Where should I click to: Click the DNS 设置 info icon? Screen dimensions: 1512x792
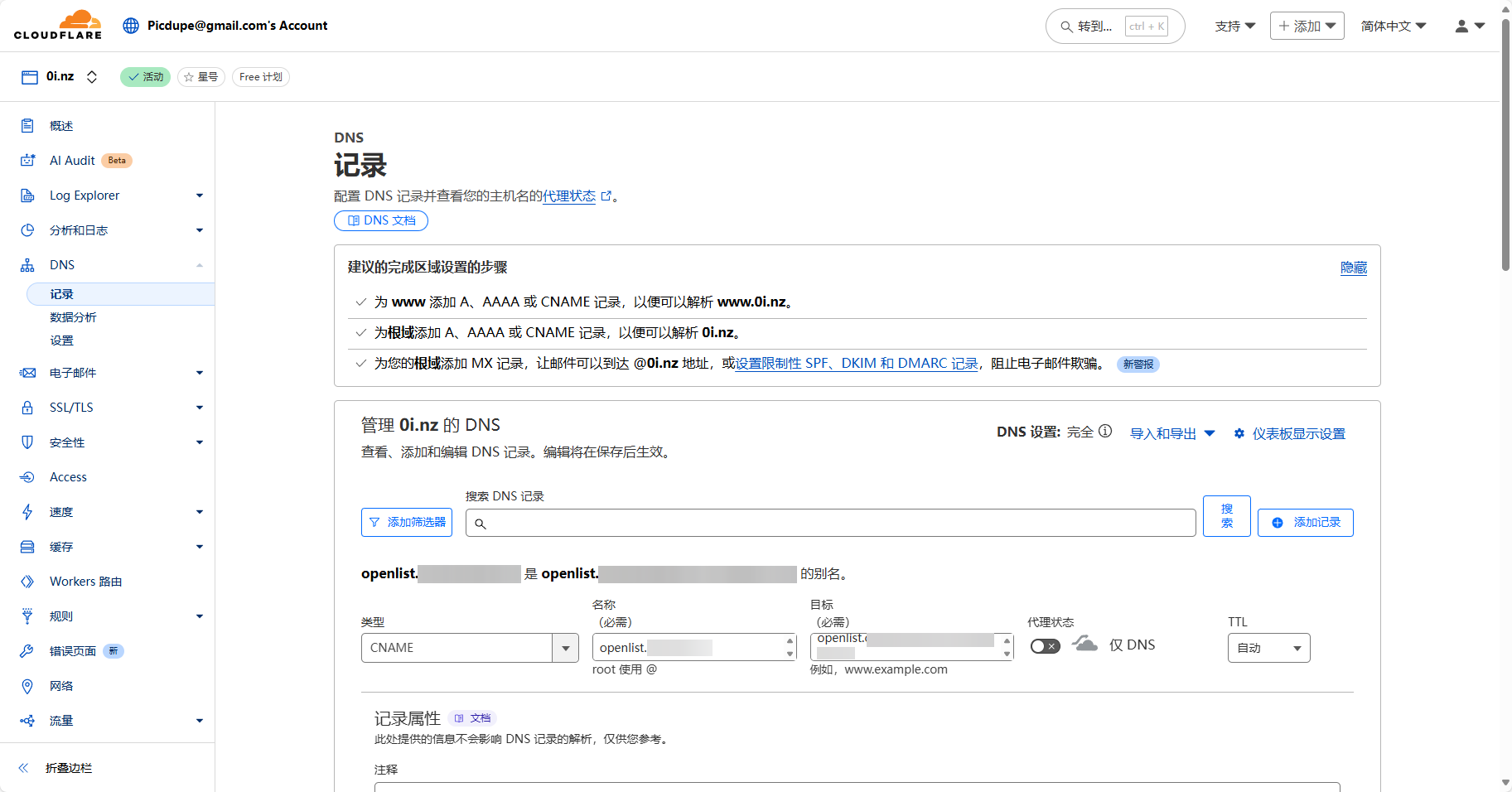[1105, 432]
